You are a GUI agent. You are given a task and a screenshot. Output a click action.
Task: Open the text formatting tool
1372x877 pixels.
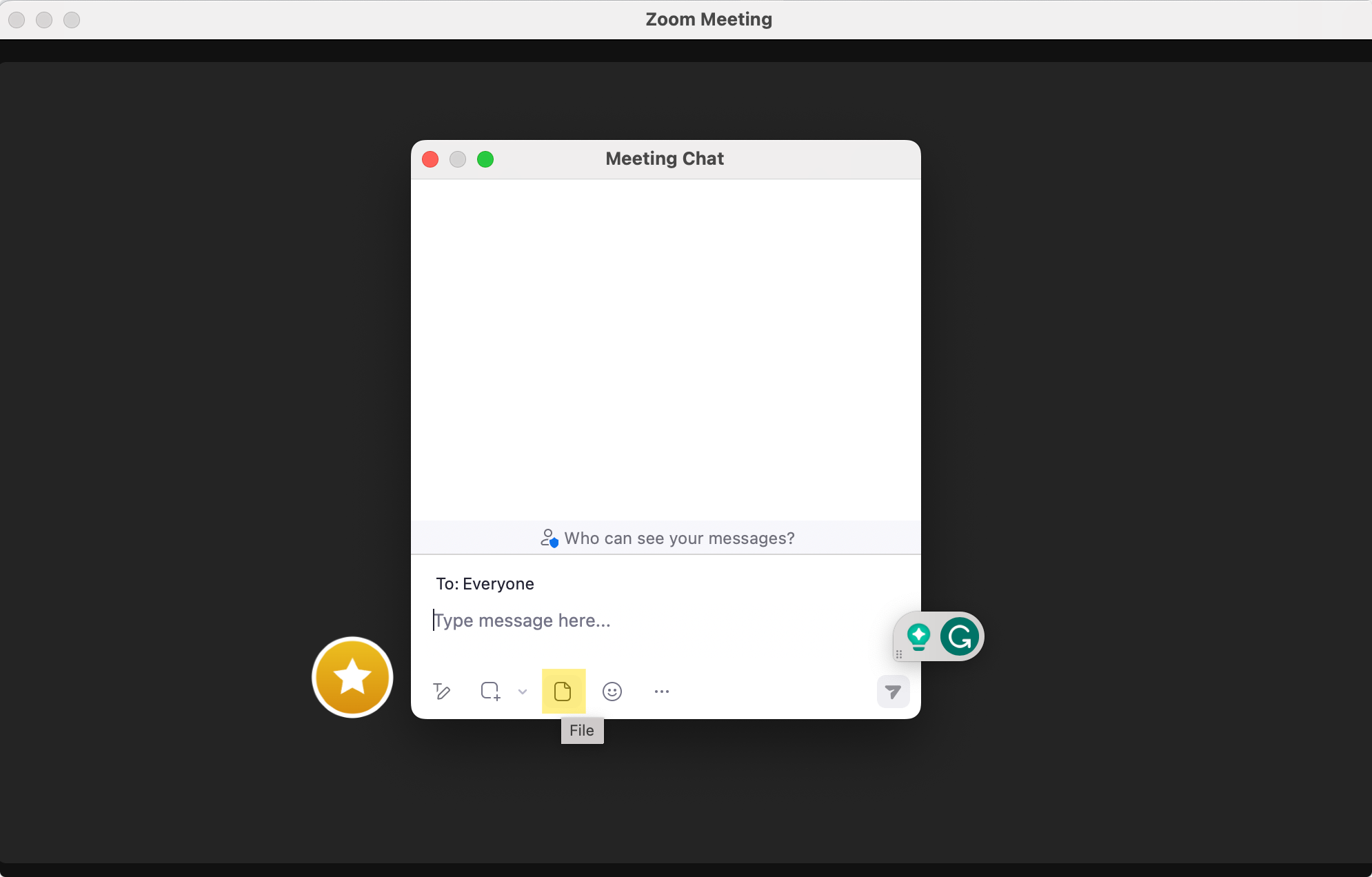(x=441, y=691)
